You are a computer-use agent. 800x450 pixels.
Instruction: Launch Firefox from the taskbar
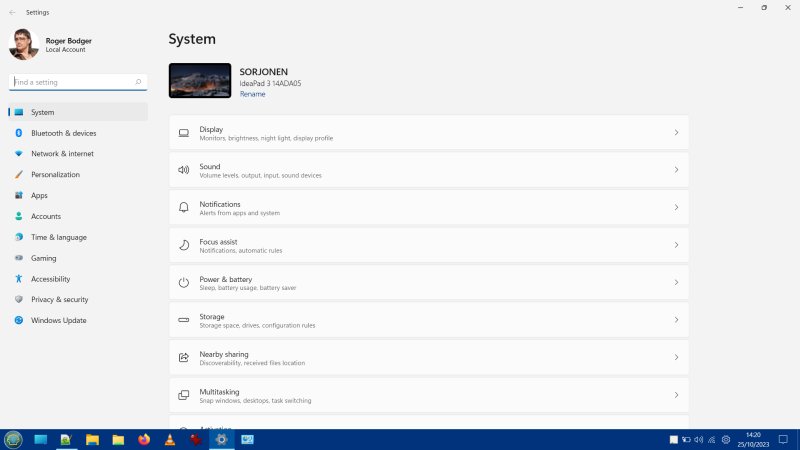[144, 439]
